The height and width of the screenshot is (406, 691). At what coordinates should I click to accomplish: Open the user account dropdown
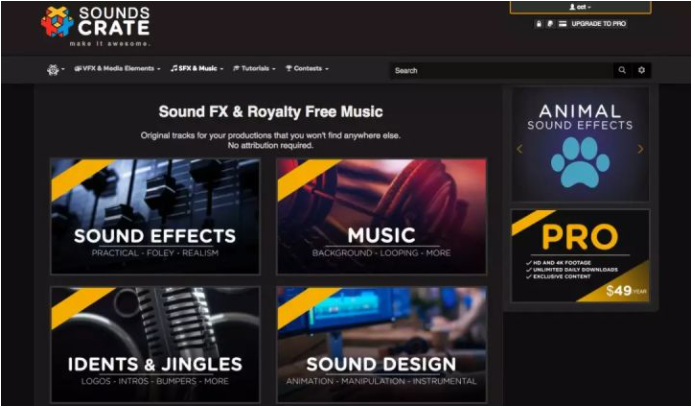point(580,7)
